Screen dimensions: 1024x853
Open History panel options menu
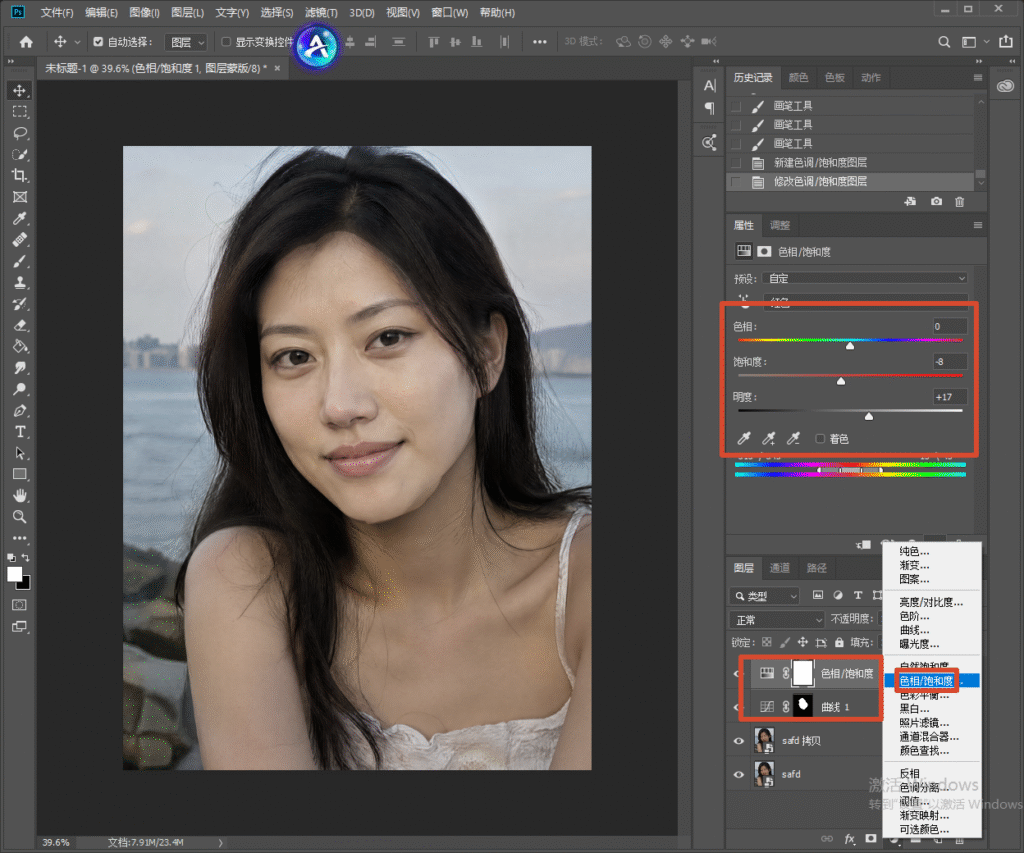click(x=978, y=78)
